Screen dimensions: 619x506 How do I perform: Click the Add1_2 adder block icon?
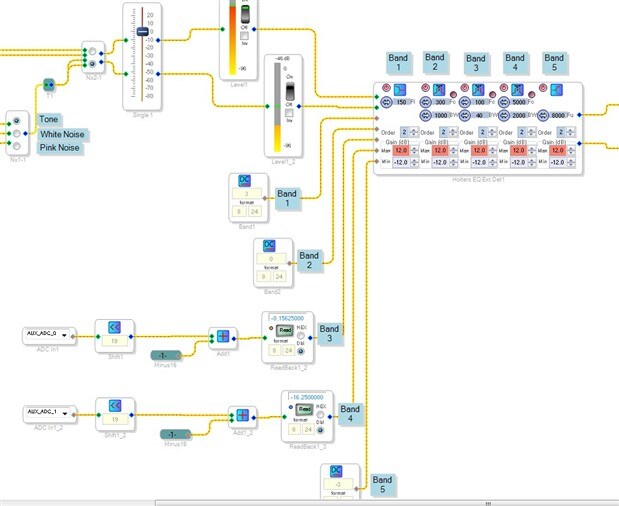tap(242, 415)
